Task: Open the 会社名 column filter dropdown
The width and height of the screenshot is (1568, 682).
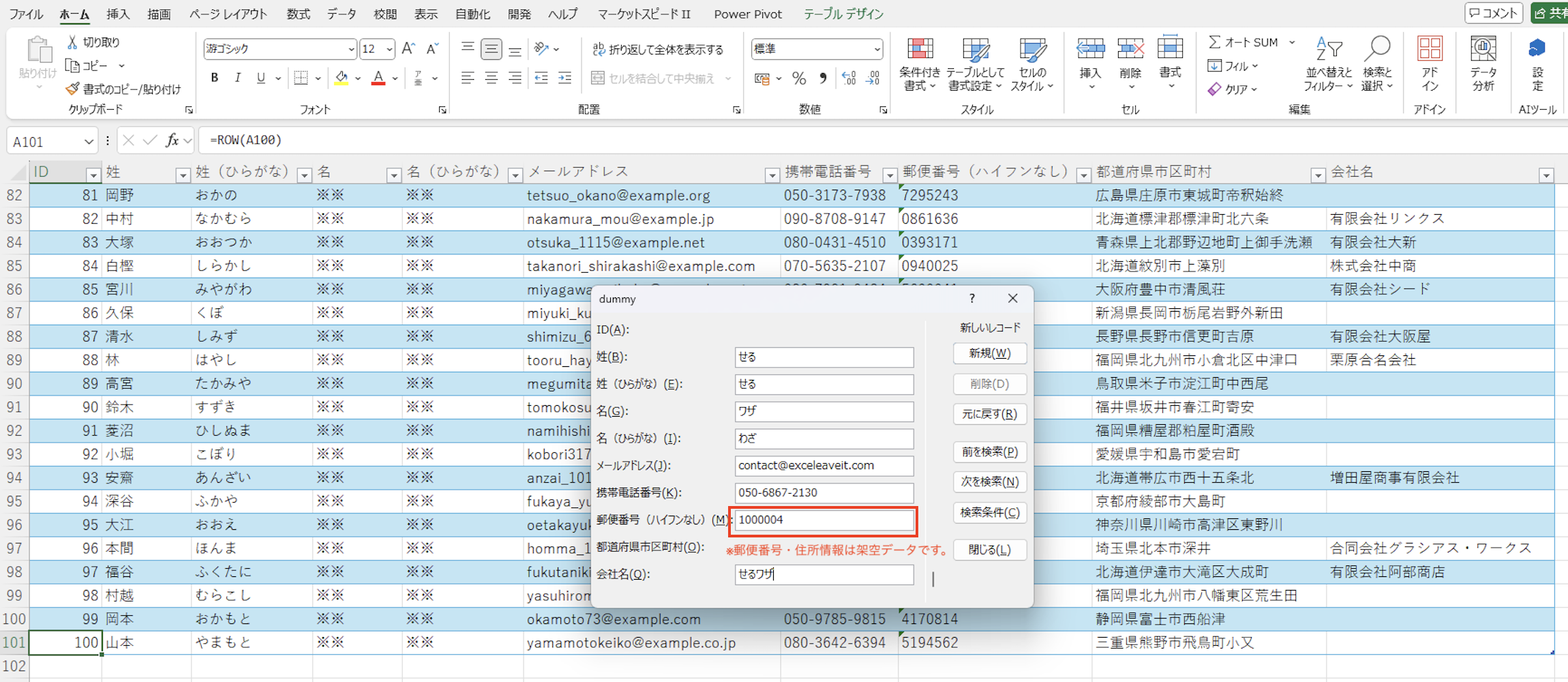Action: [x=1546, y=175]
